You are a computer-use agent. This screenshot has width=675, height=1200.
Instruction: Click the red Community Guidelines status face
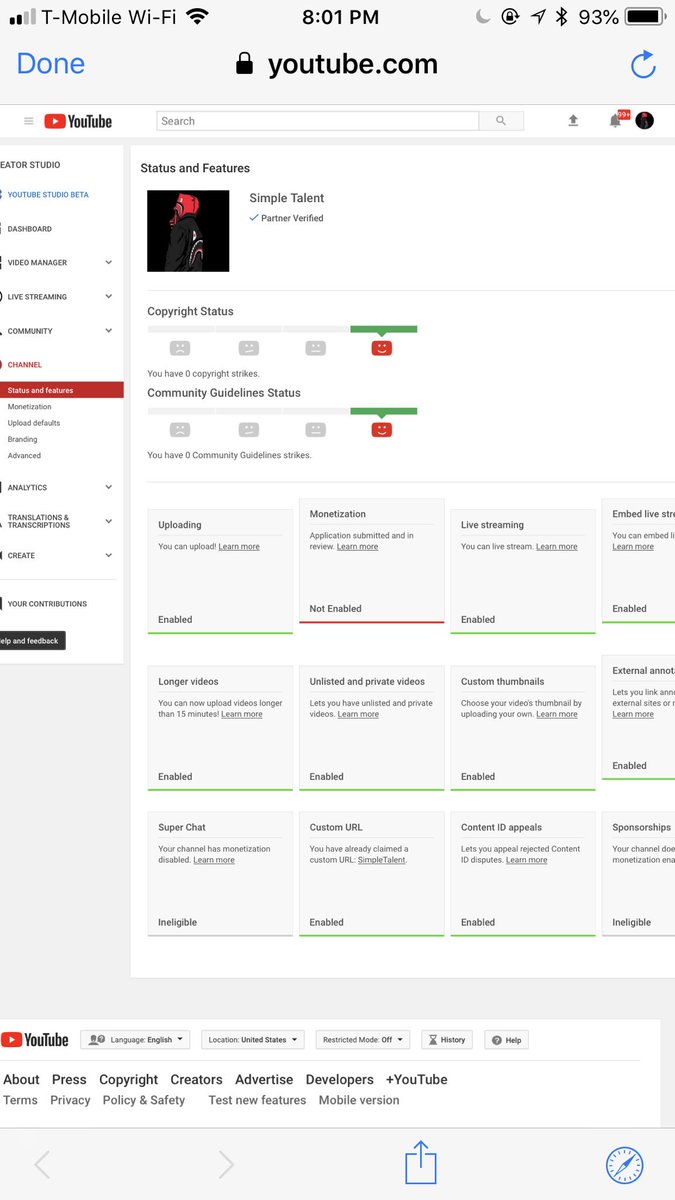pos(381,430)
